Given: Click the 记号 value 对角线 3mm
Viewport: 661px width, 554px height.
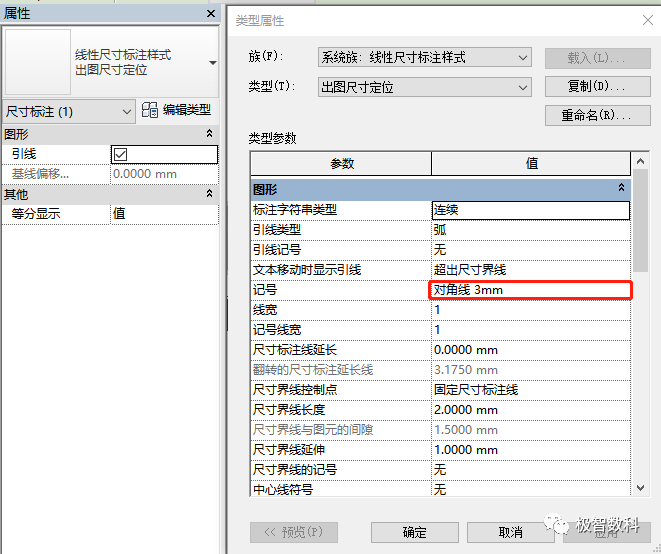Looking at the screenshot, I should coord(531,290).
